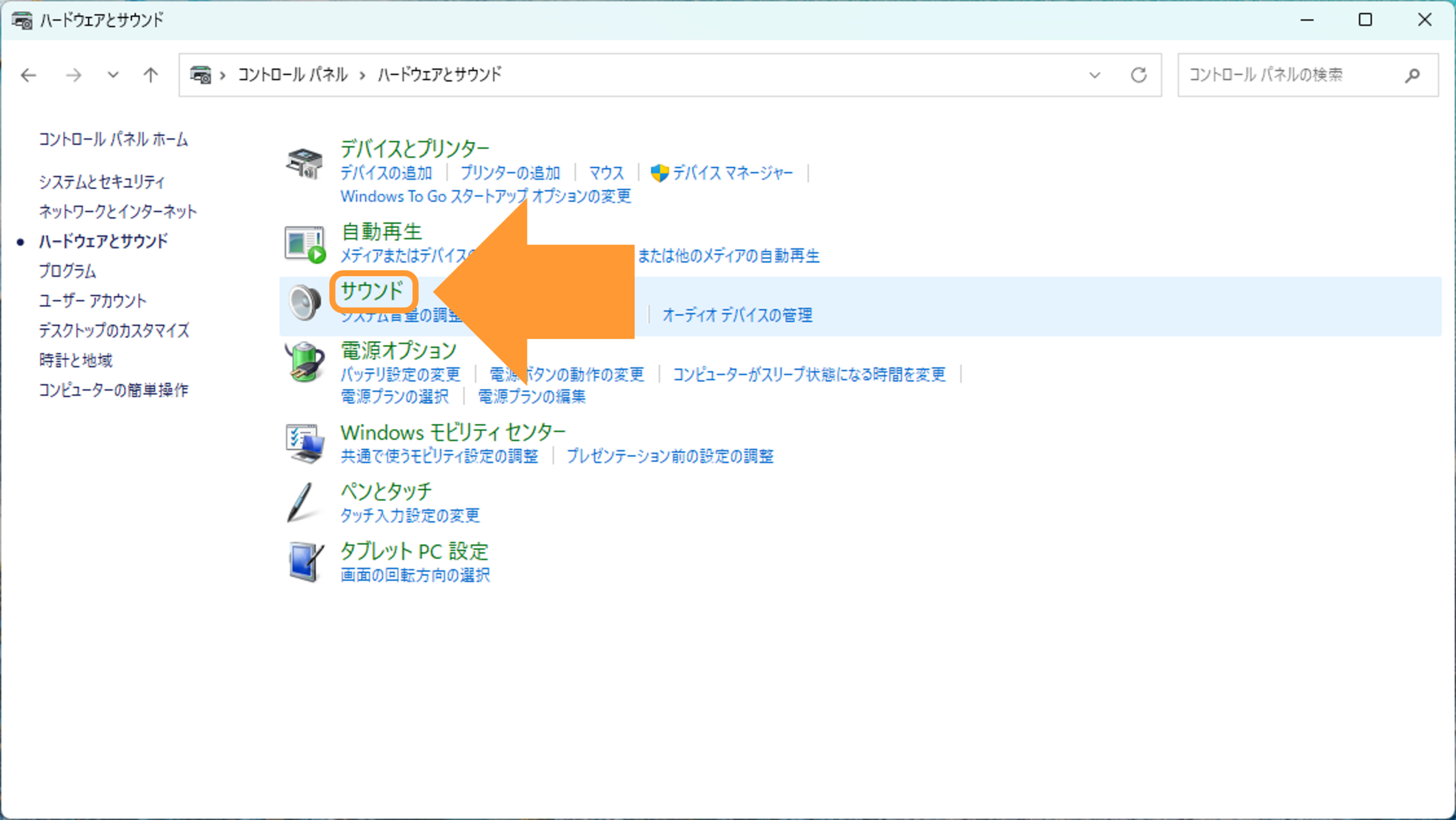This screenshot has height=820, width=1456.
Task: Expand the chevron after コントロール パネル breadcrumb
Action: tap(362, 75)
